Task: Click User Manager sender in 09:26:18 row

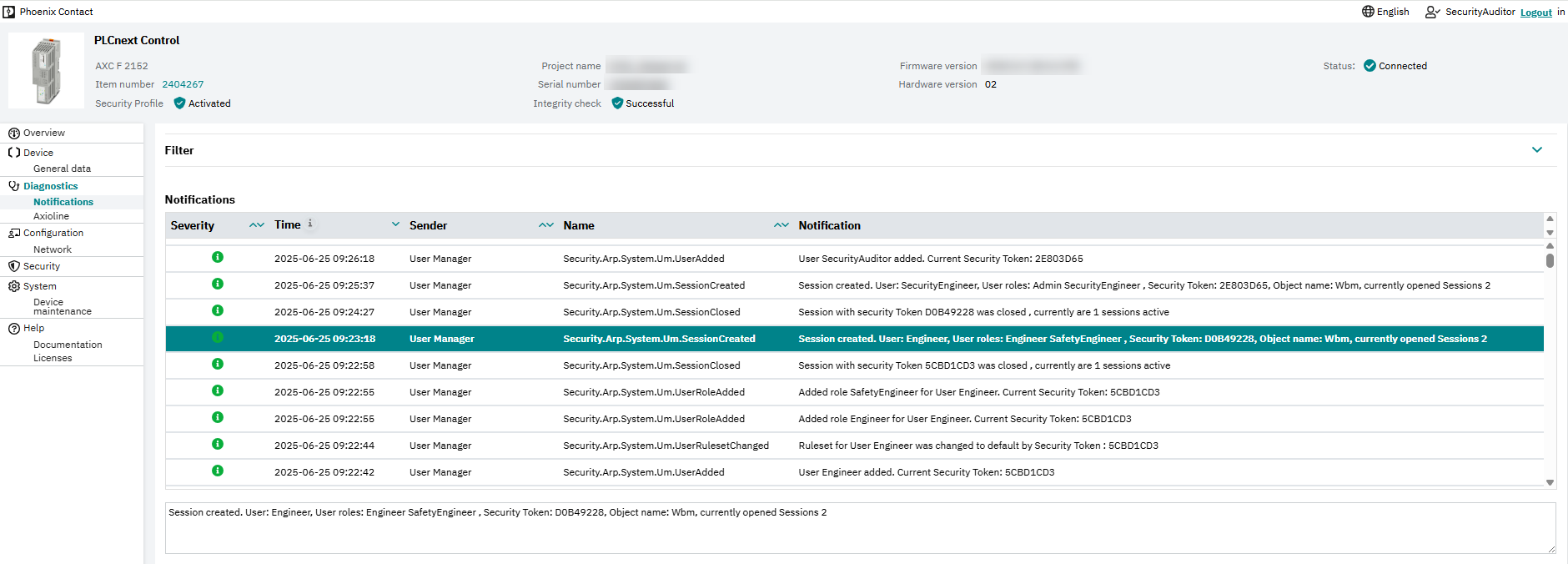Action: (440, 259)
